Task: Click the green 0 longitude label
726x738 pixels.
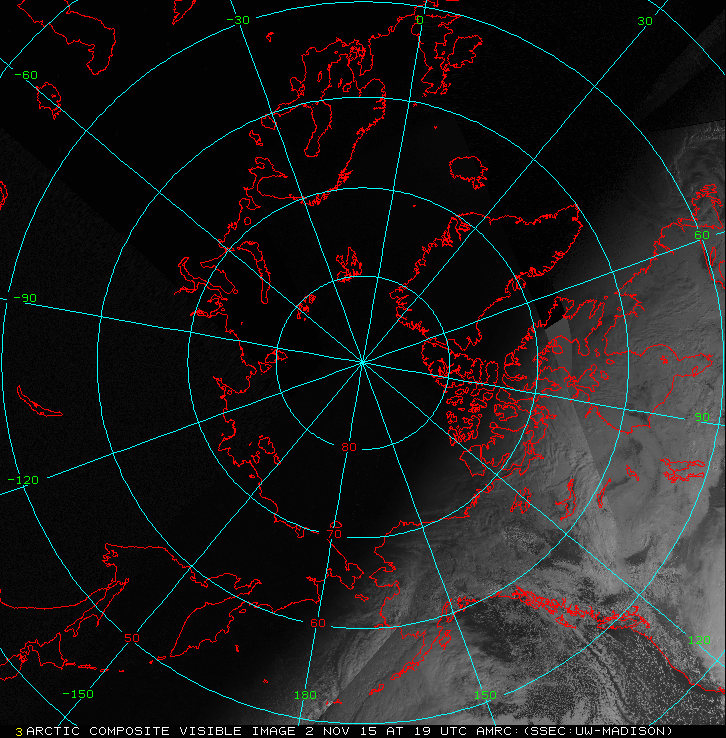Action: [x=420, y=20]
